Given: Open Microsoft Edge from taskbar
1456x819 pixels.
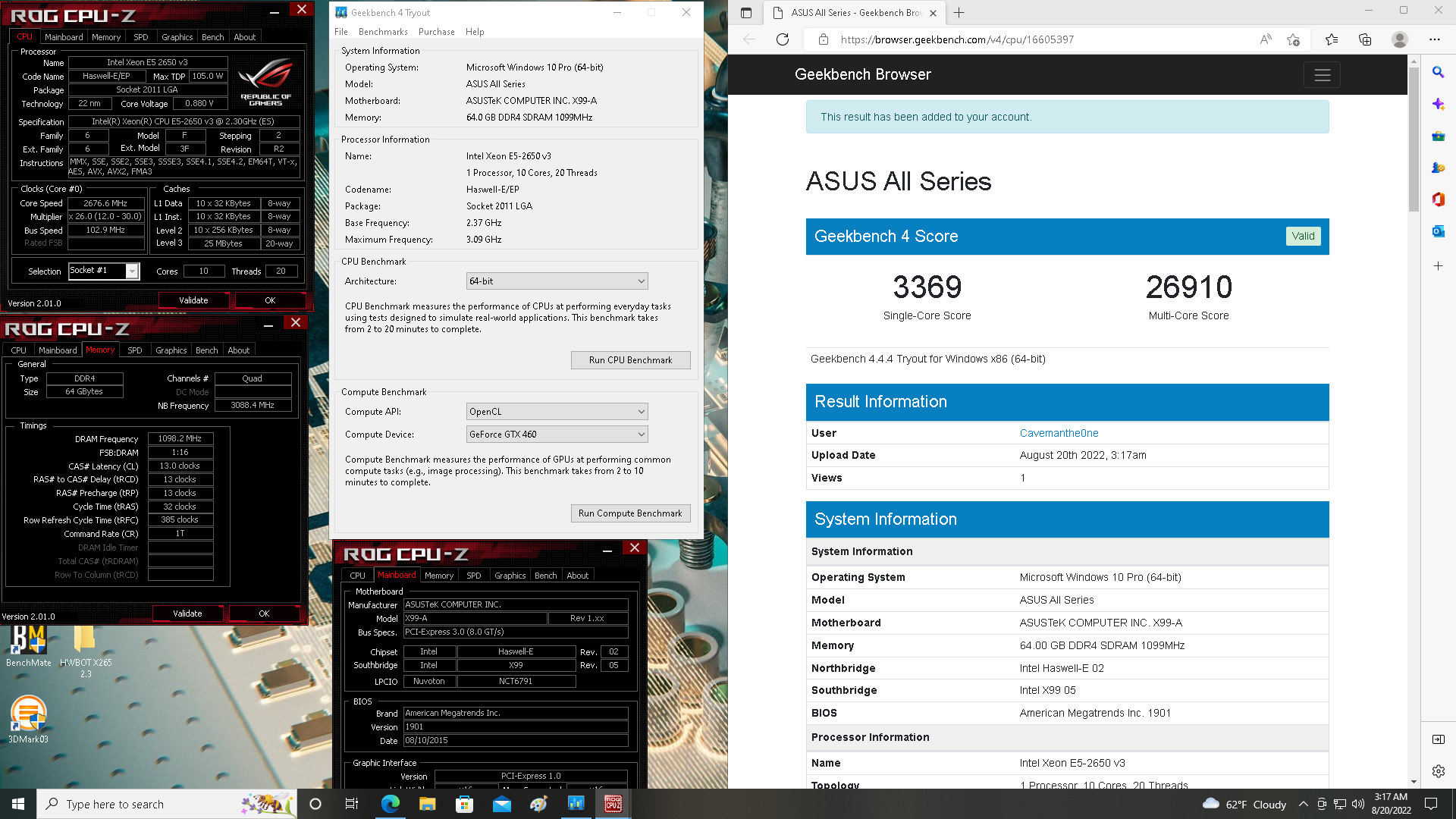Looking at the screenshot, I should (x=391, y=804).
